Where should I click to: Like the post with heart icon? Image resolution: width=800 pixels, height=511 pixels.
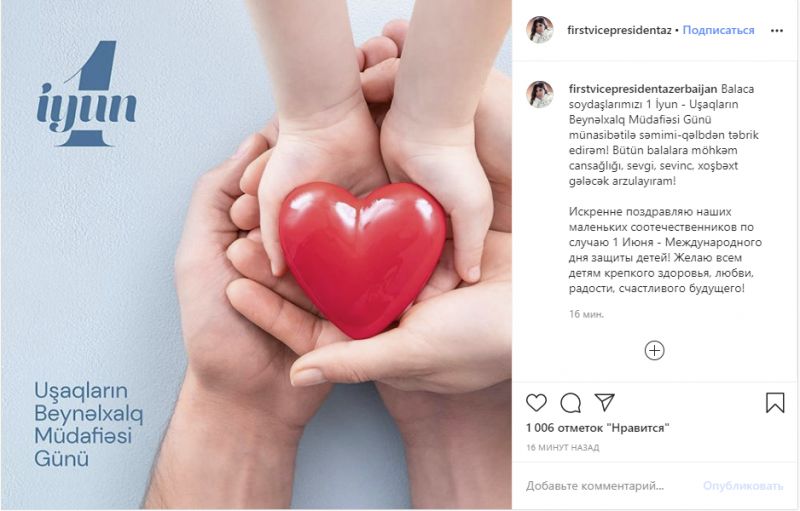pyautogui.click(x=536, y=403)
